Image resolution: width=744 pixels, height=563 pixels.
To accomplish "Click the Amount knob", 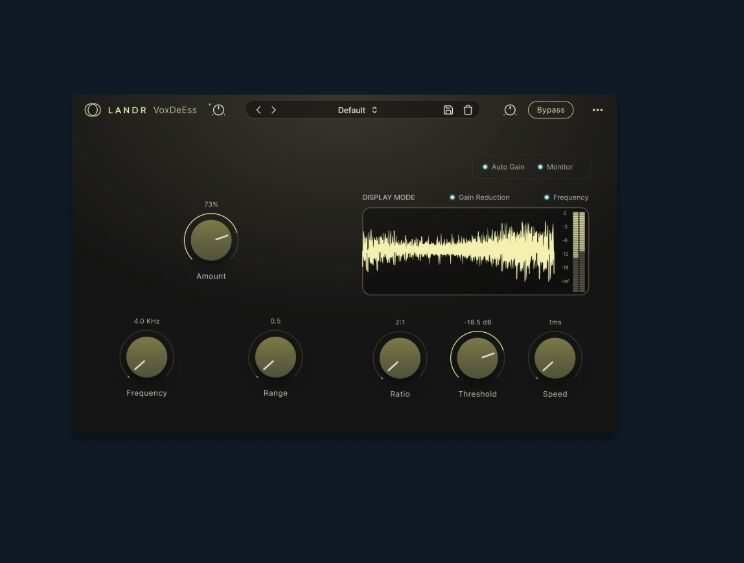I will click(211, 241).
